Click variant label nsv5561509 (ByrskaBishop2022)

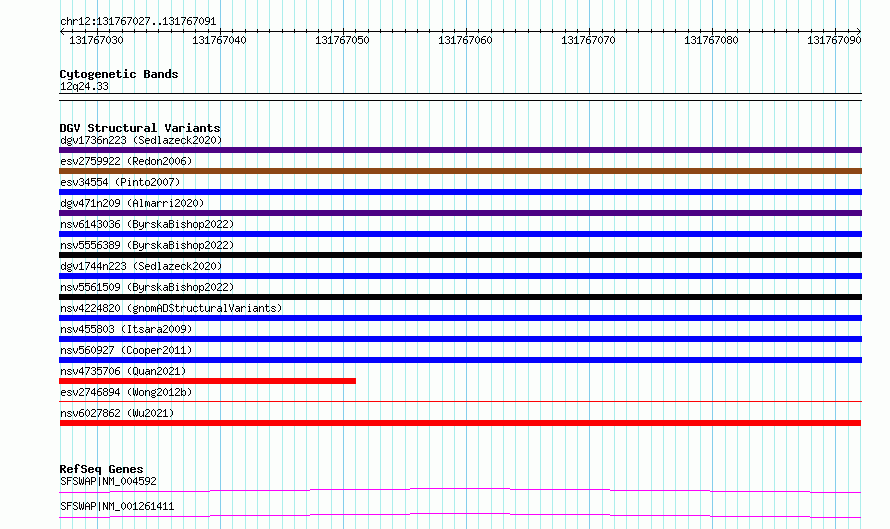click(147, 287)
